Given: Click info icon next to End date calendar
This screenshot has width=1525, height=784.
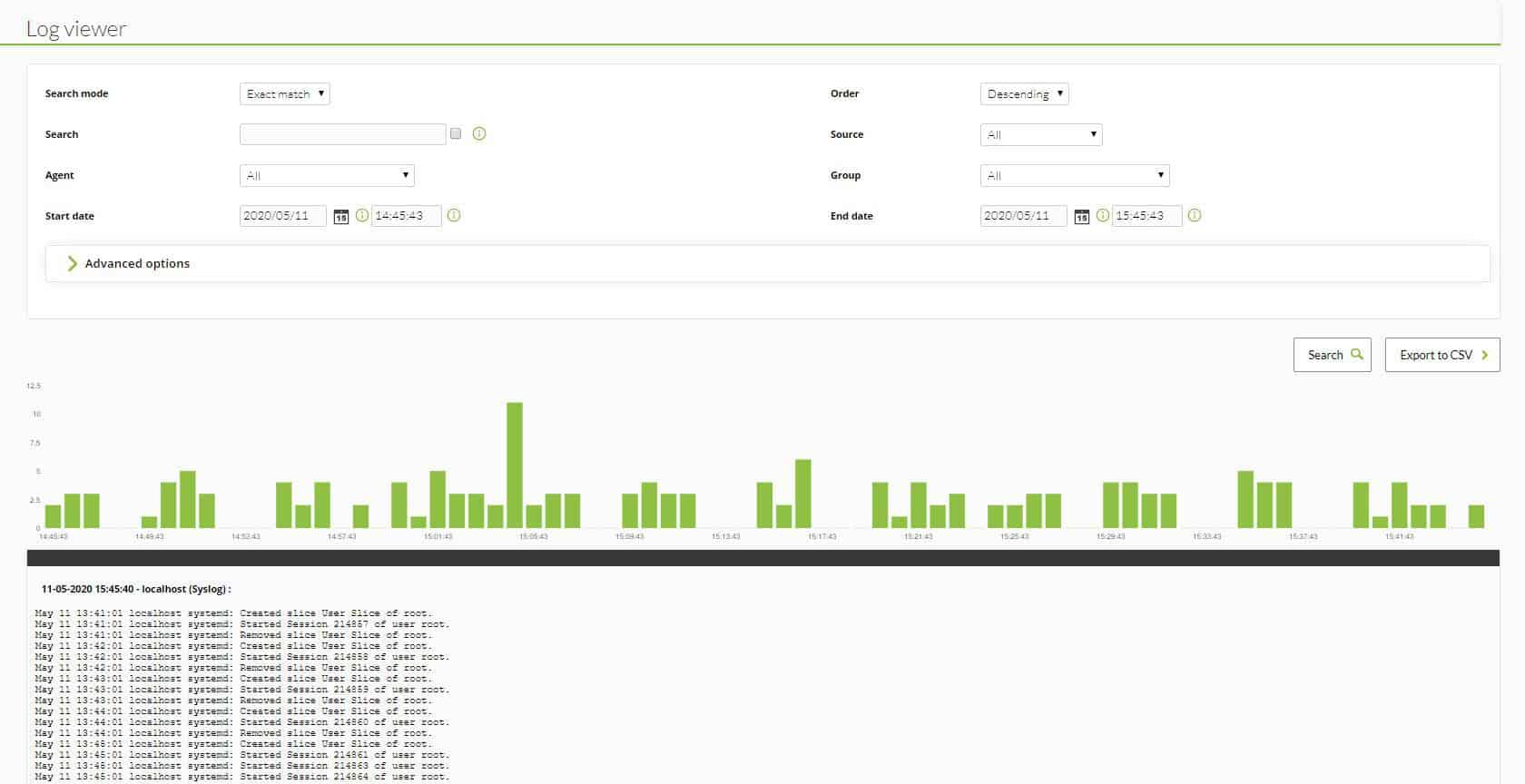Looking at the screenshot, I should (x=1103, y=216).
